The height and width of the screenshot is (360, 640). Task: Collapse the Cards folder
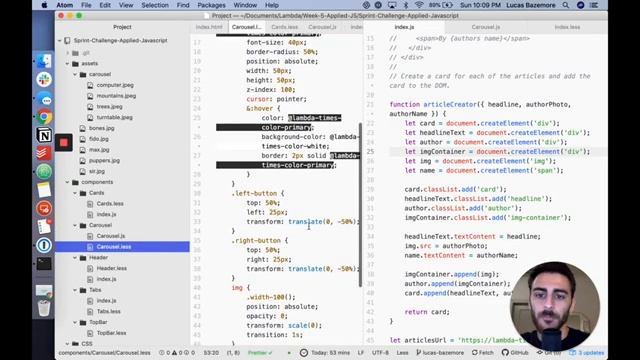coord(75,193)
